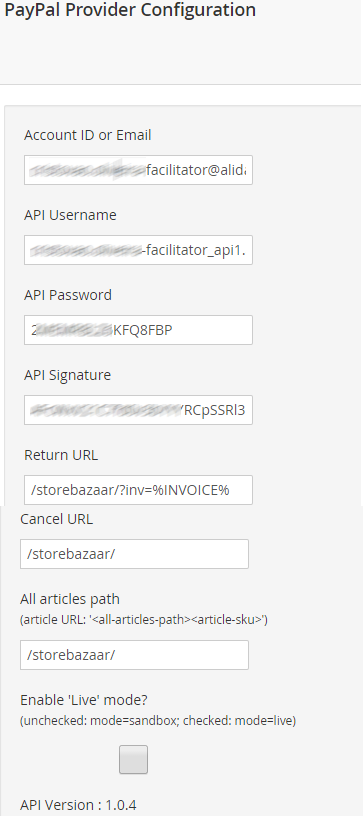Click the API Version : 1.0.4 text
The width and height of the screenshot is (363, 816).
click(x=78, y=805)
